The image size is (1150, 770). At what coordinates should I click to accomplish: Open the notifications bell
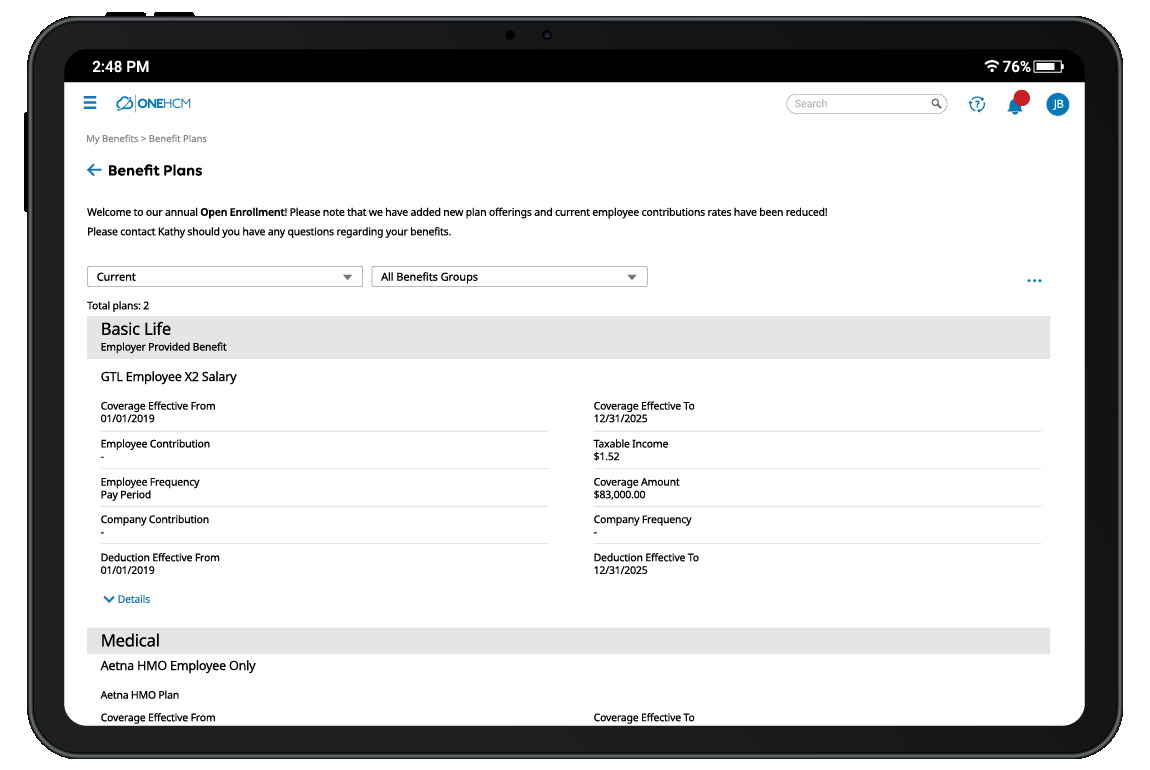click(1015, 105)
